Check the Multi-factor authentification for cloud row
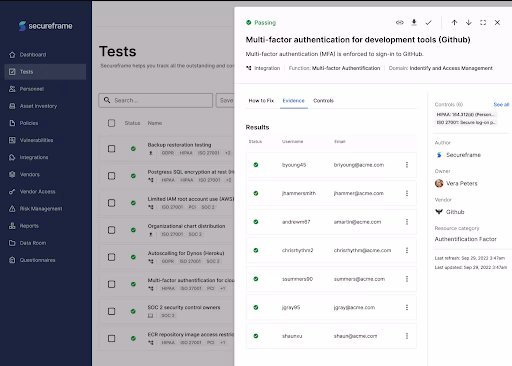 coord(112,284)
